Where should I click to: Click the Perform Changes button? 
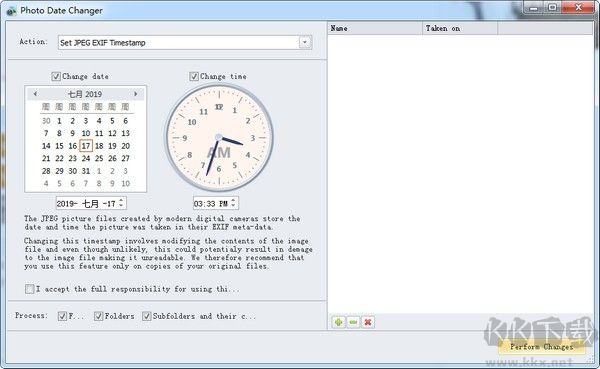(x=541, y=347)
